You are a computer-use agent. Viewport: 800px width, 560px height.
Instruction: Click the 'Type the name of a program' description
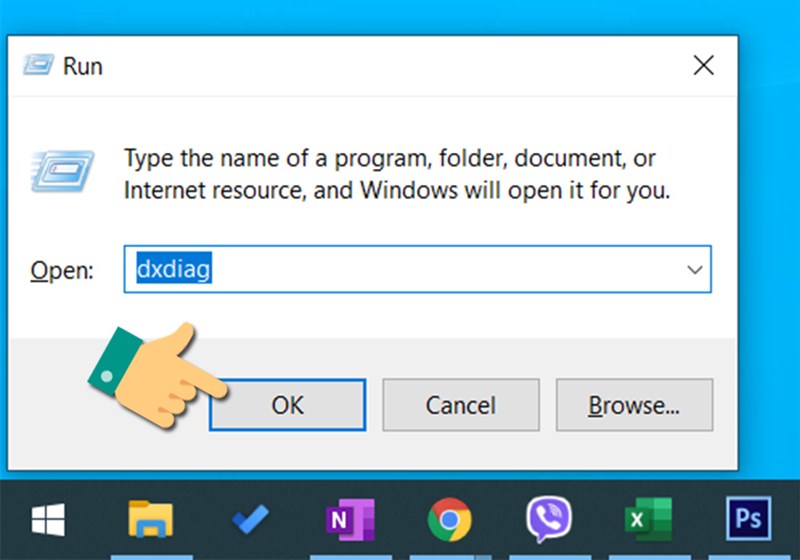coord(396,174)
